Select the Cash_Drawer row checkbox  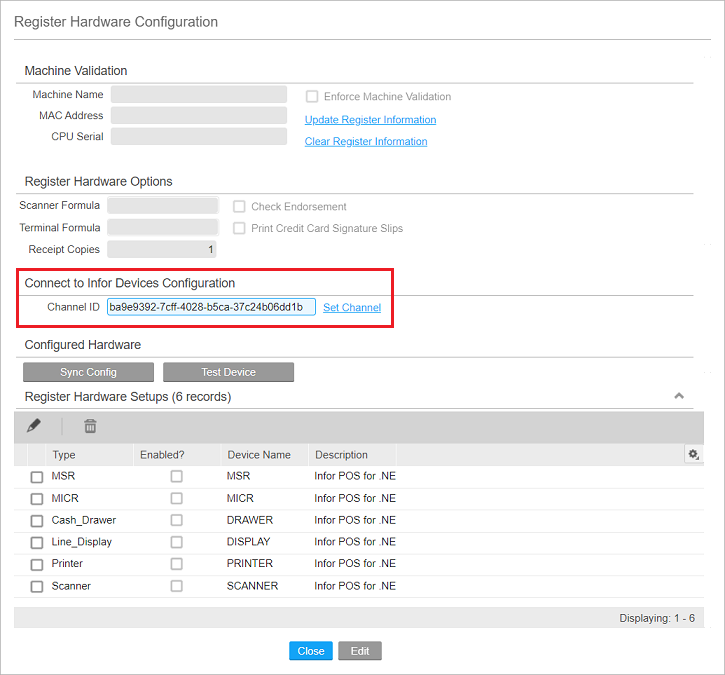(37, 521)
